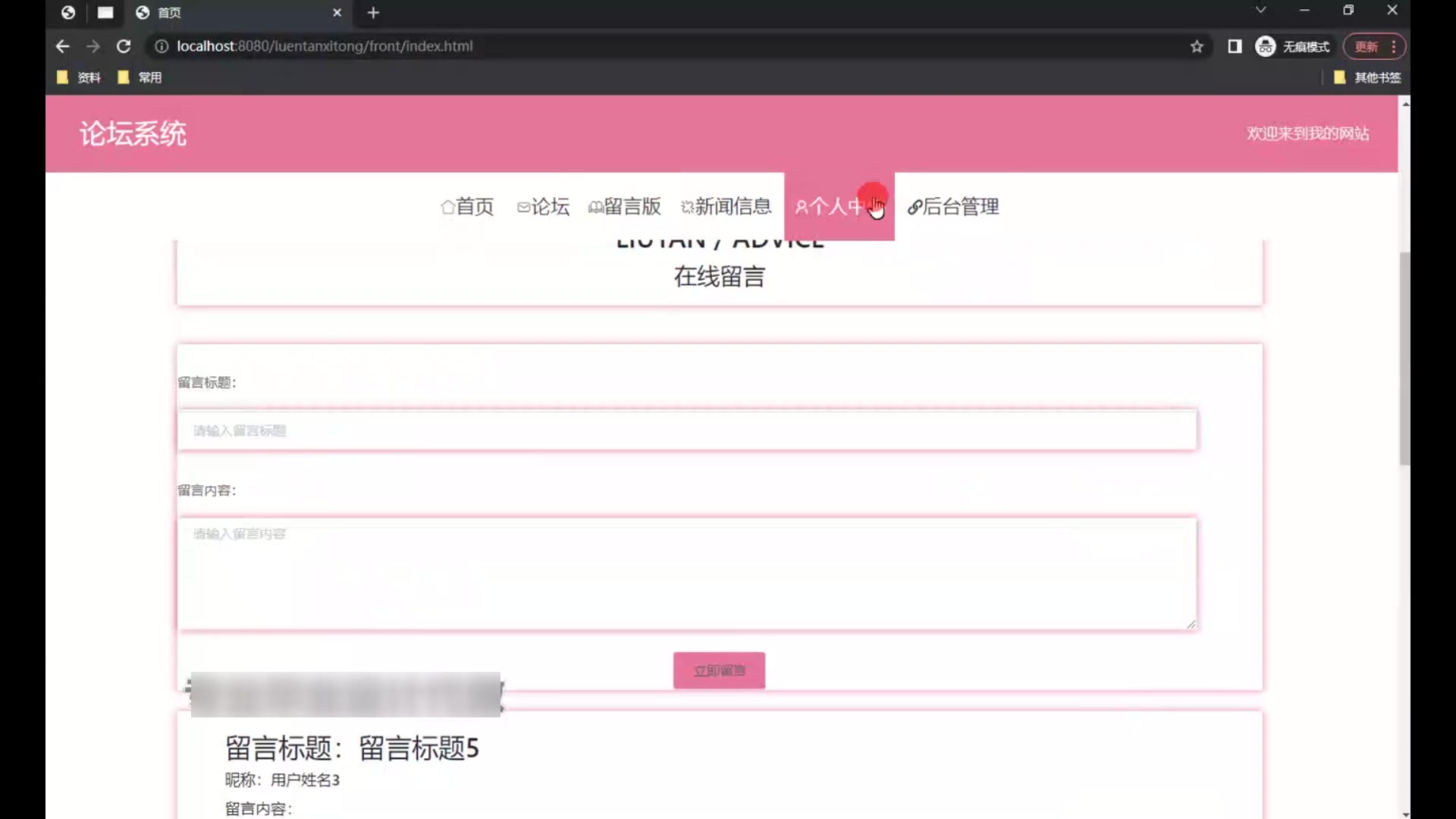The height and width of the screenshot is (819, 1456).
Task: Go to the 首页 navigation item
Action: 467,206
